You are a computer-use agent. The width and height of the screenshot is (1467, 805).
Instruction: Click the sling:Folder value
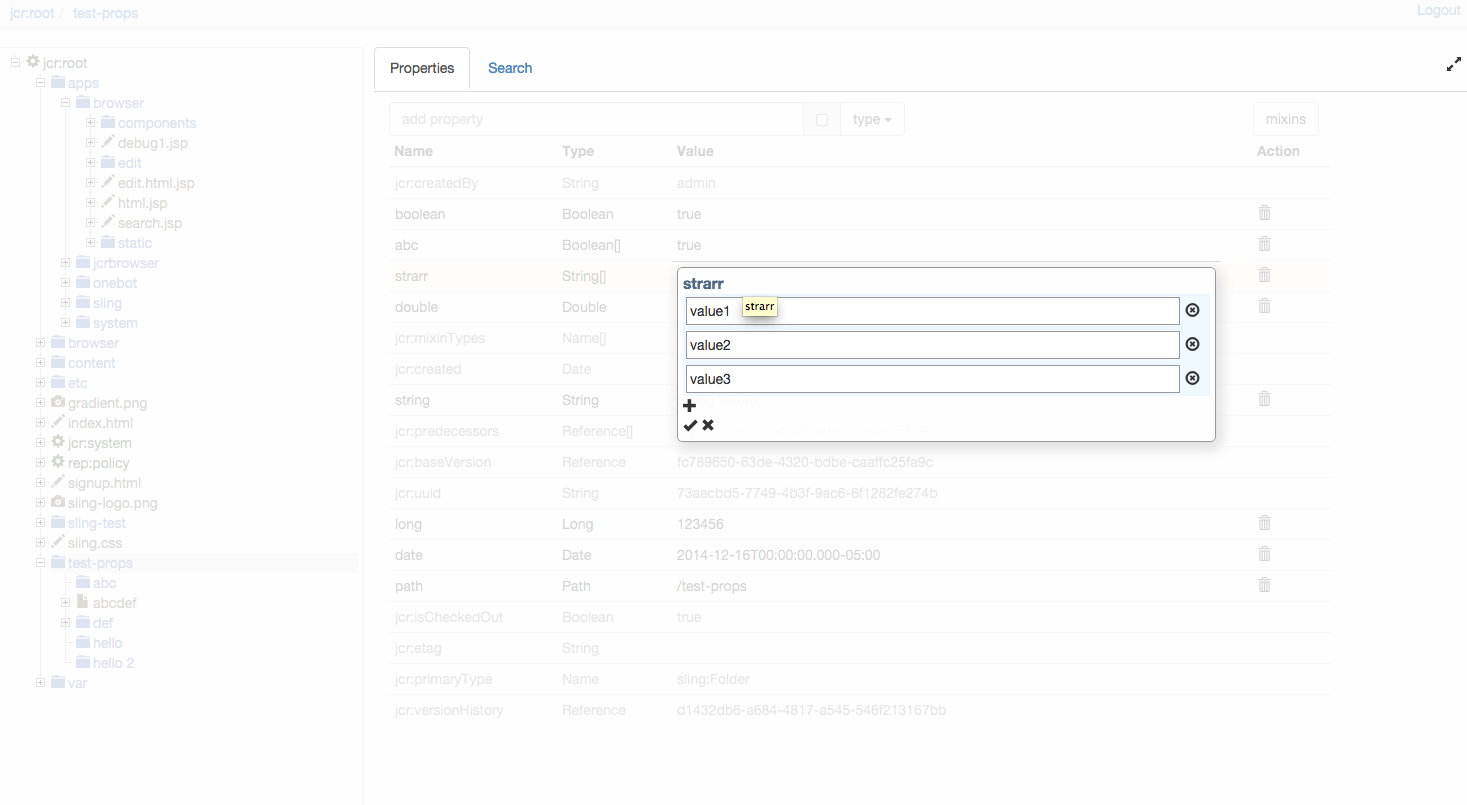(x=713, y=679)
